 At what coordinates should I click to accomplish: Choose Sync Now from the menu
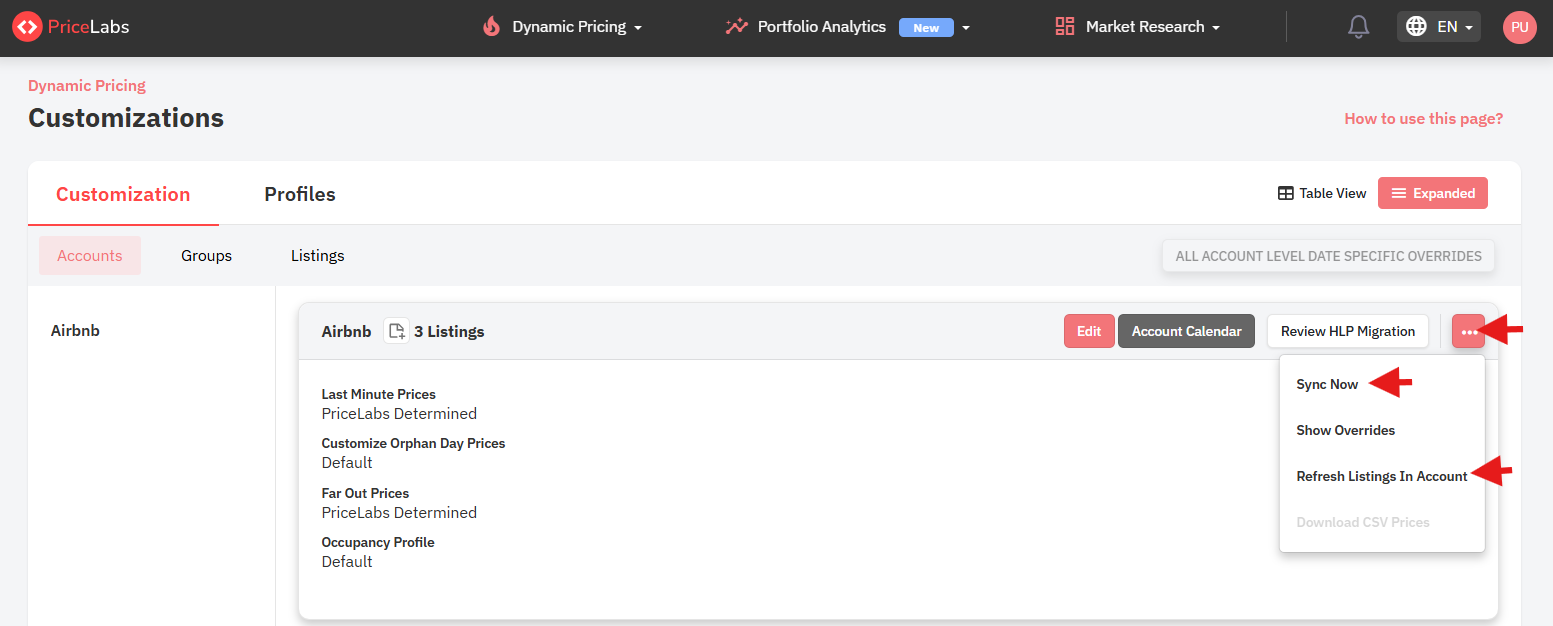1327,384
